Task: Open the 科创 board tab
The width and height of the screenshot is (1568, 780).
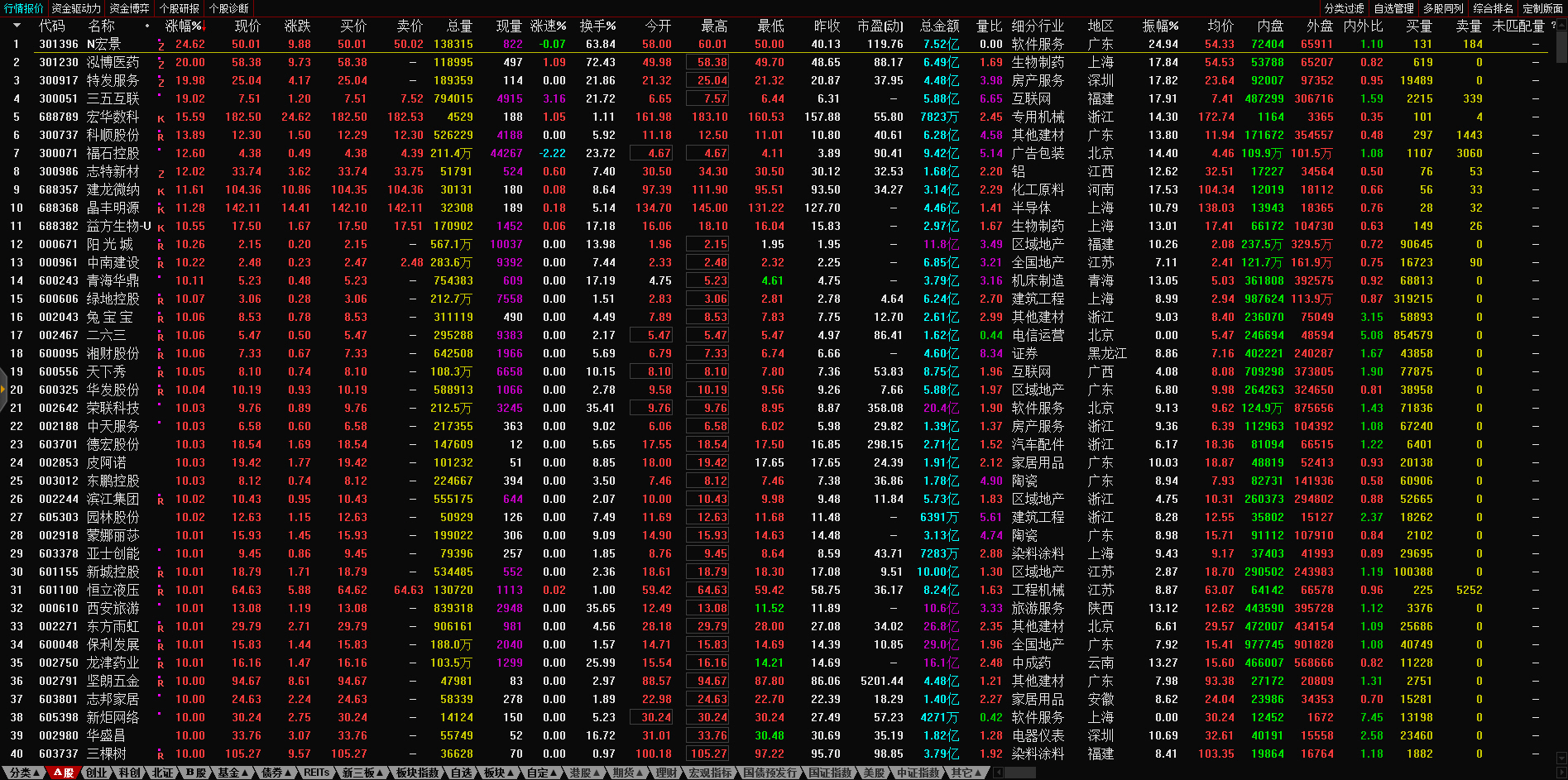Action: (x=130, y=773)
